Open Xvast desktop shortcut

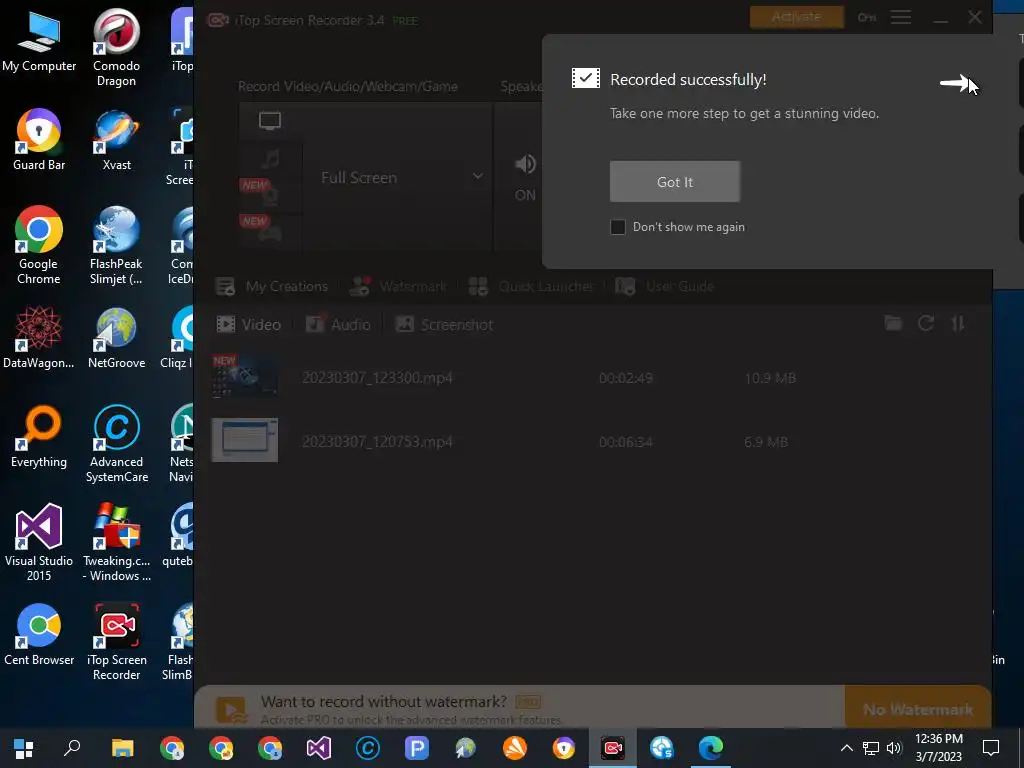116,140
